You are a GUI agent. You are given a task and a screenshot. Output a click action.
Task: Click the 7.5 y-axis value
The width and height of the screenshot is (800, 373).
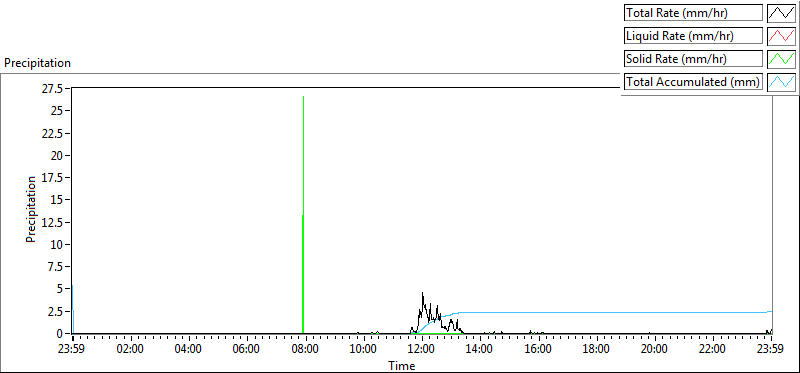pyautogui.click(x=55, y=266)
